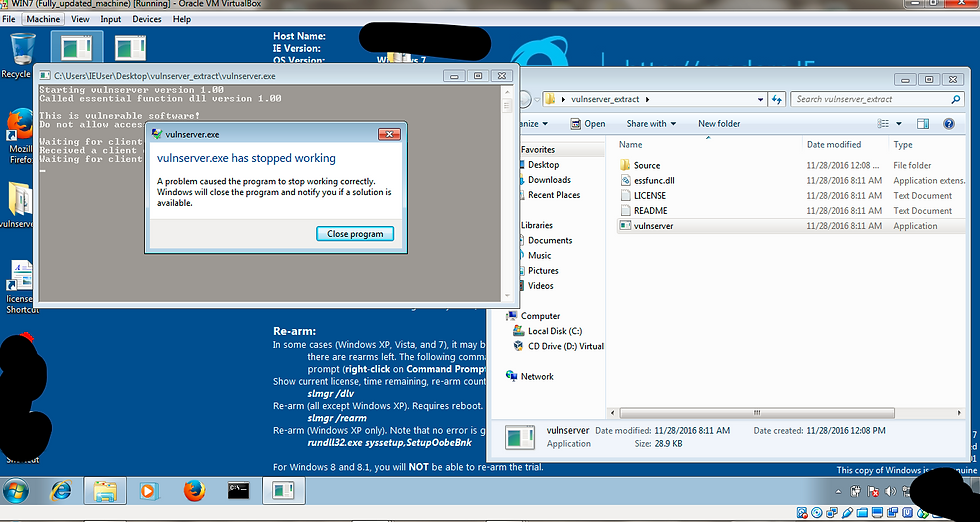Click the Explorer address refresh icon
Screen dimensions: 980x522
pos(778,99)
